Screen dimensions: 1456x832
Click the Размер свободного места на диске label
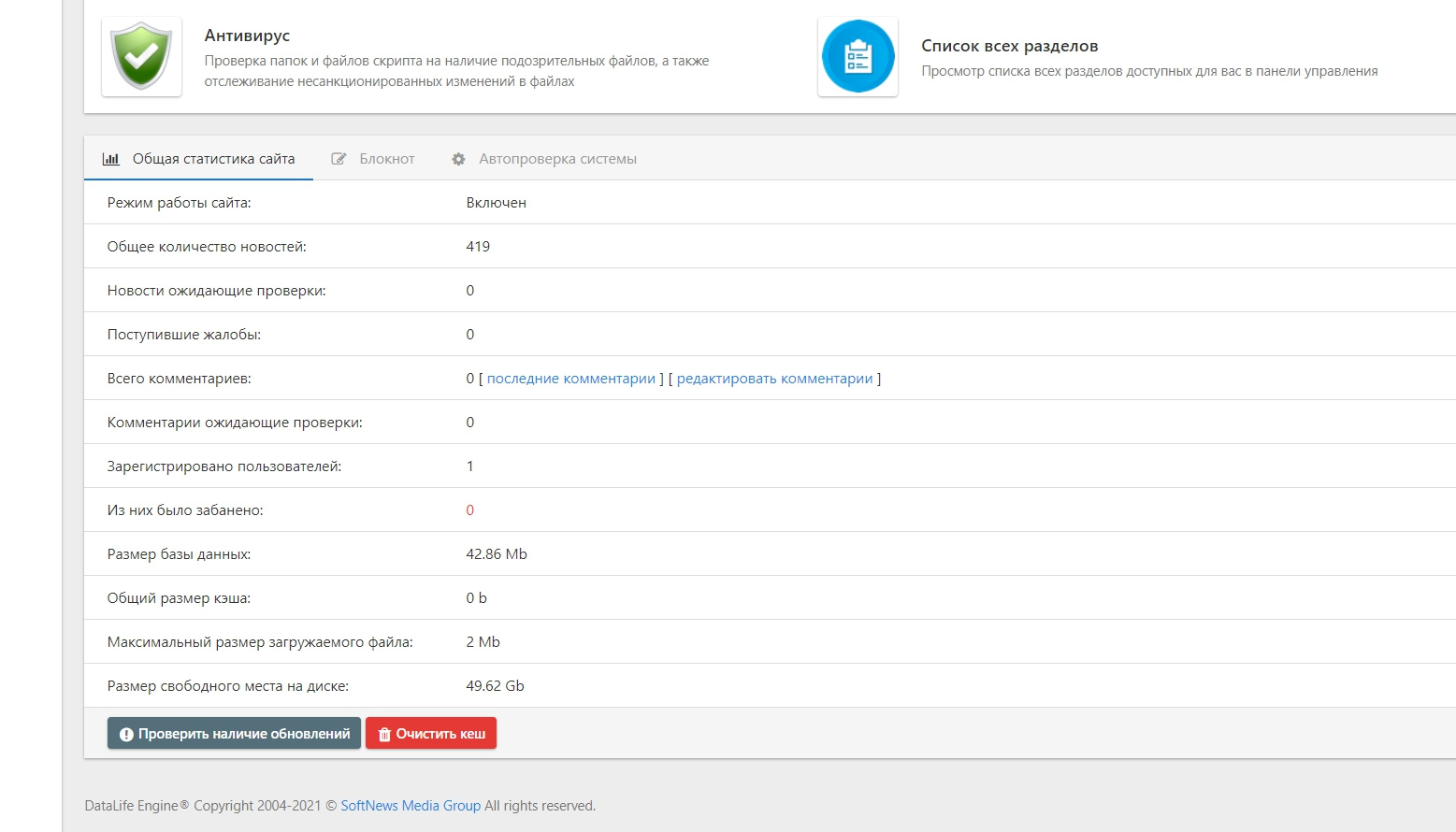pos(228,686)
